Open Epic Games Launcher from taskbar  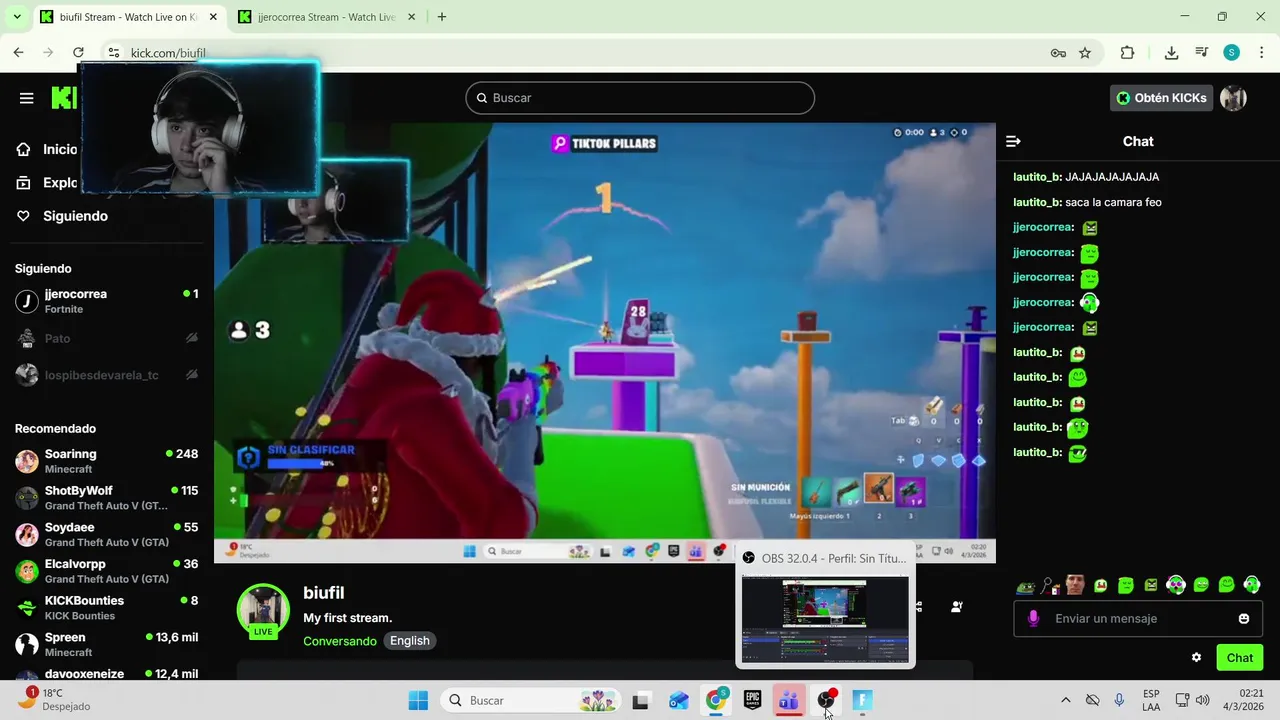click(752, 701)
